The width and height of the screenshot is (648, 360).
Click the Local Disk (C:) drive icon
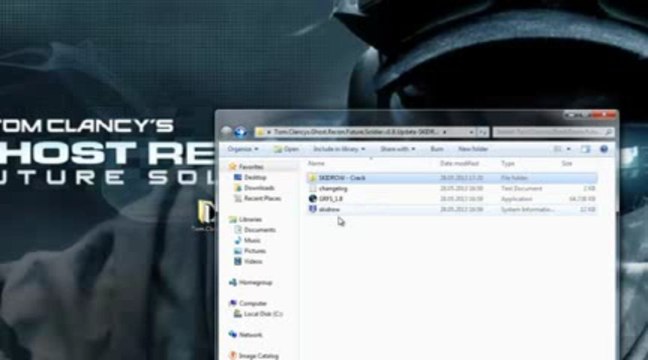click(x=238, y=314)
